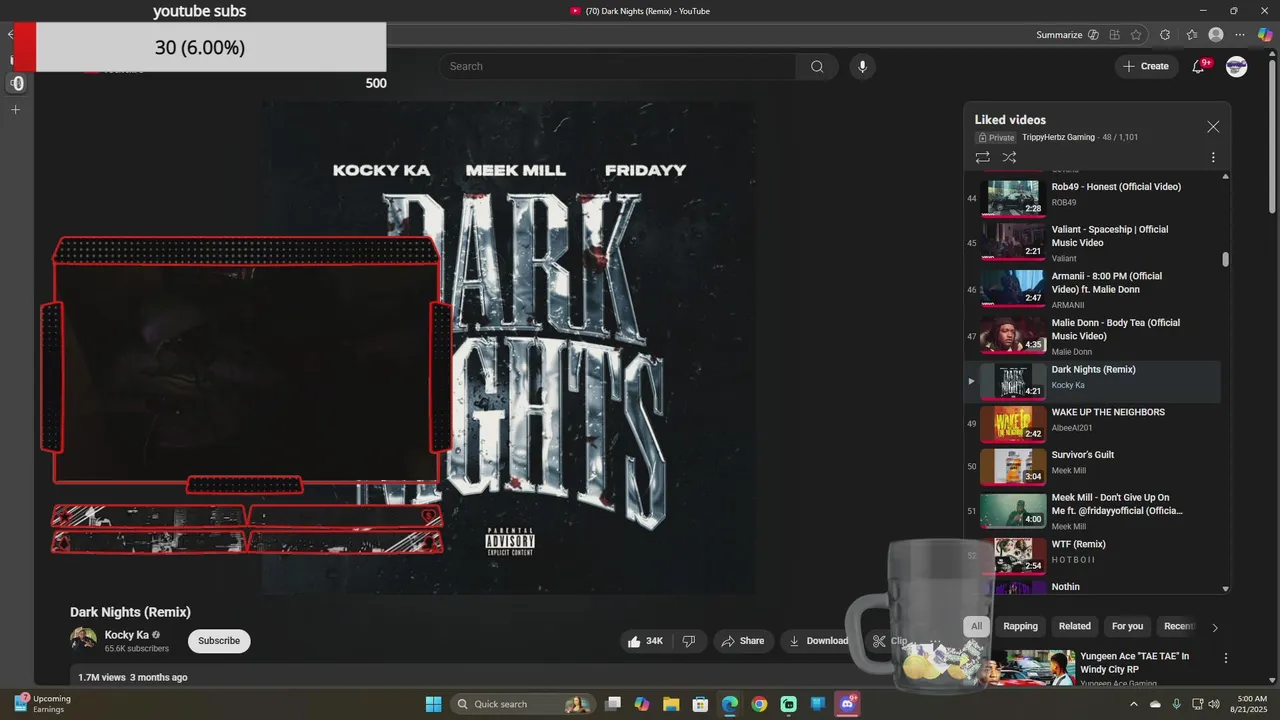Screen dimensions: 1280x720
Task: Toggle loop playlist in Liked videos
Action: (982, 157)
